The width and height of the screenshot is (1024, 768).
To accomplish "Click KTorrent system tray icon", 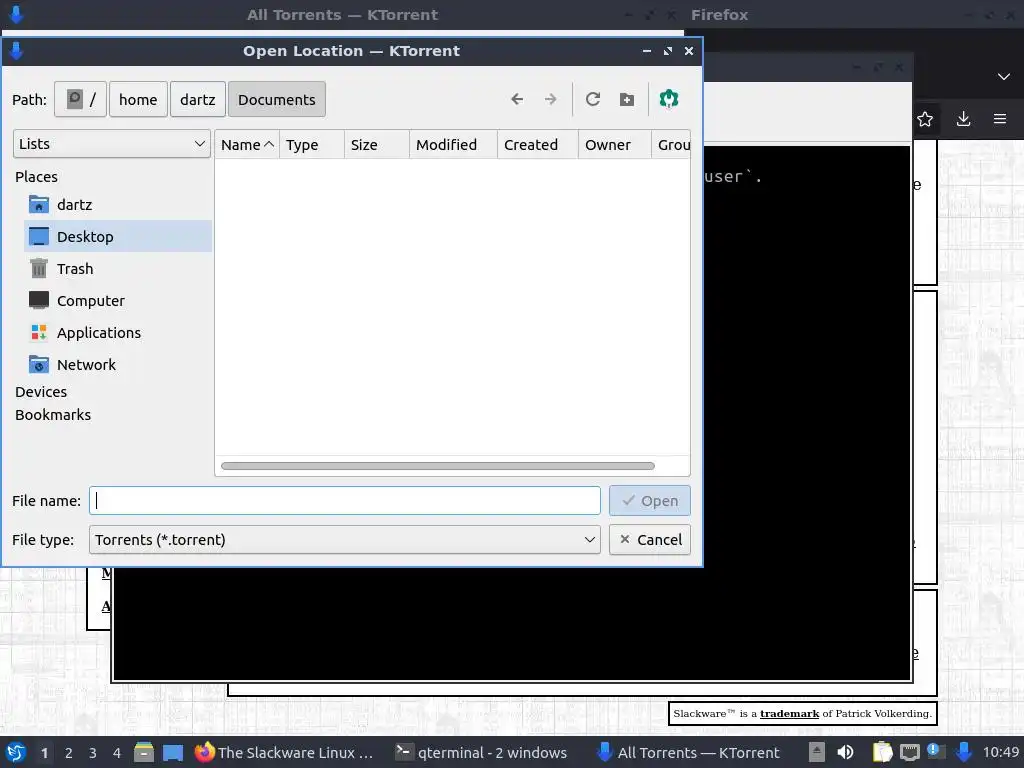I will (x=963, y=752).
